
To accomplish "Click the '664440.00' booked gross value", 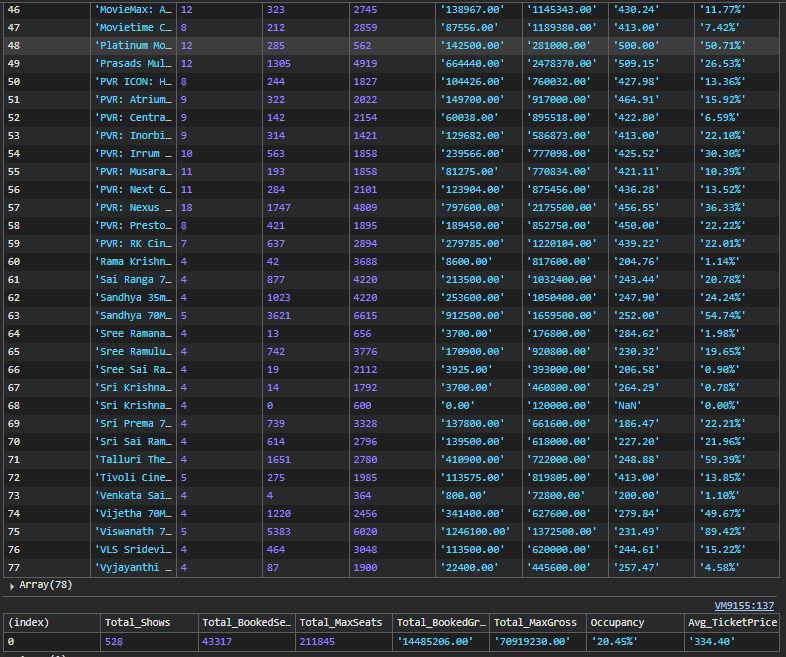I will [472, 64].
